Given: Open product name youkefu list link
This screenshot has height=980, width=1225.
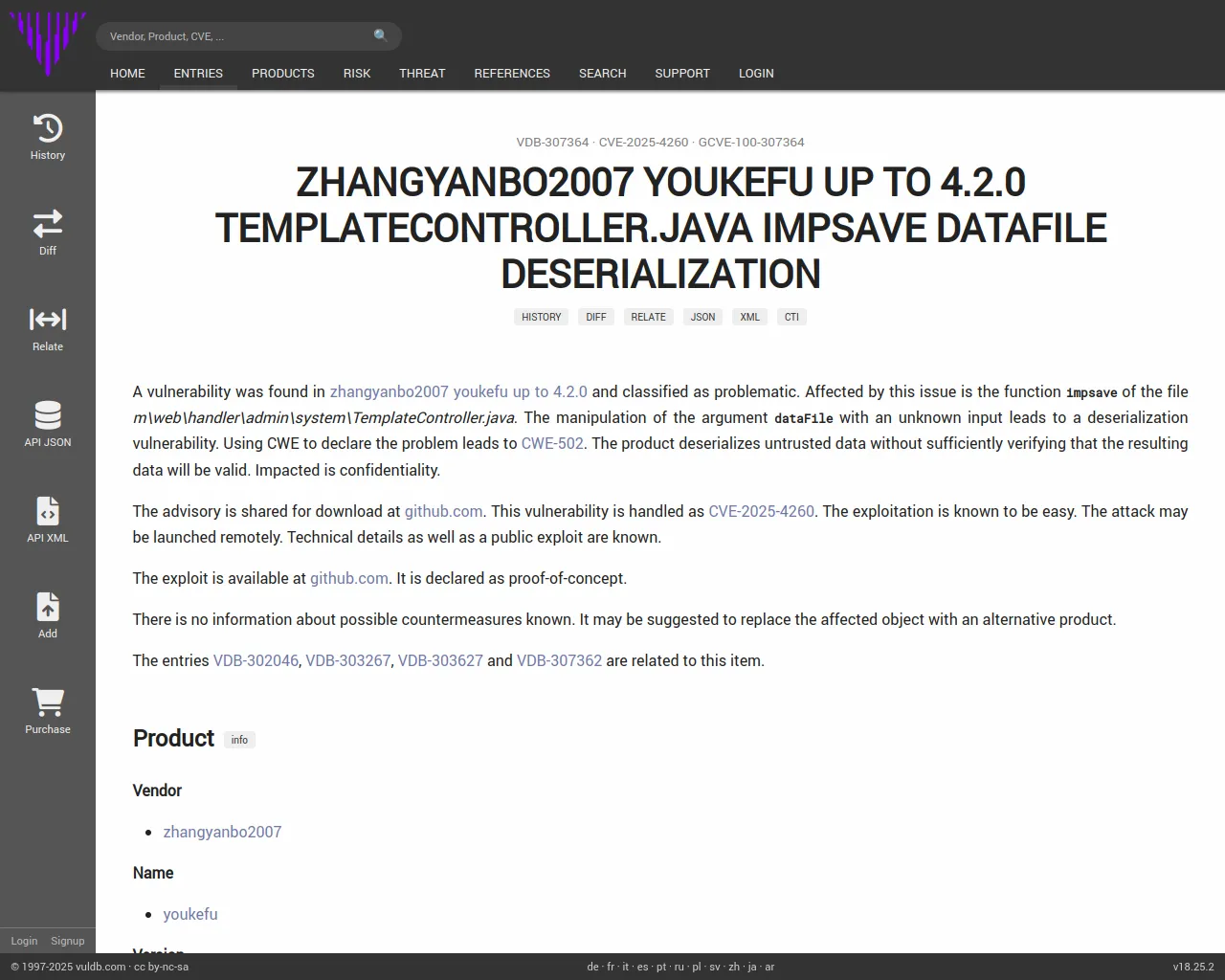Looking at the screenshot, I should (x=190, y=914).
